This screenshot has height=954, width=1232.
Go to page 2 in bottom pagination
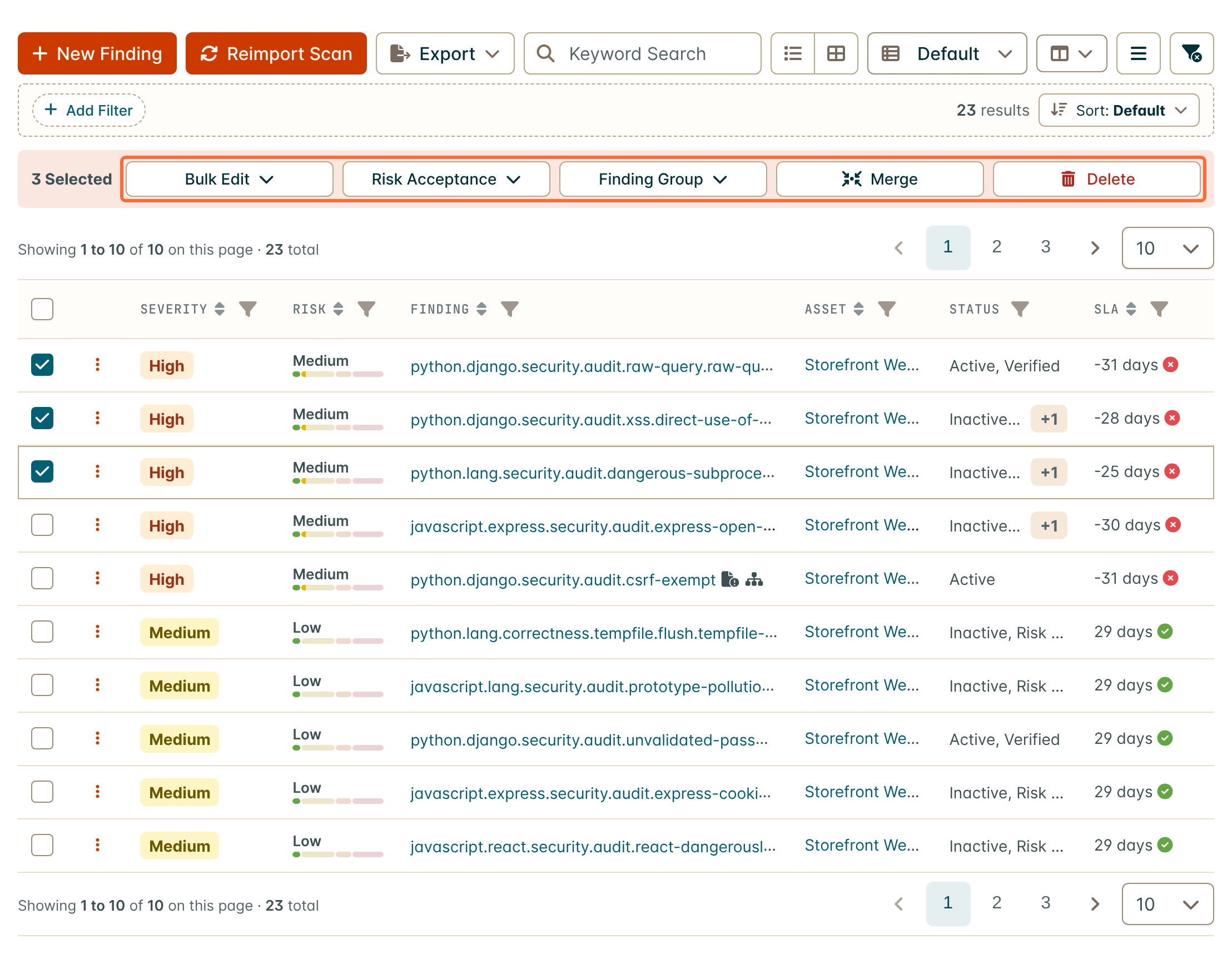pos(997,903)
